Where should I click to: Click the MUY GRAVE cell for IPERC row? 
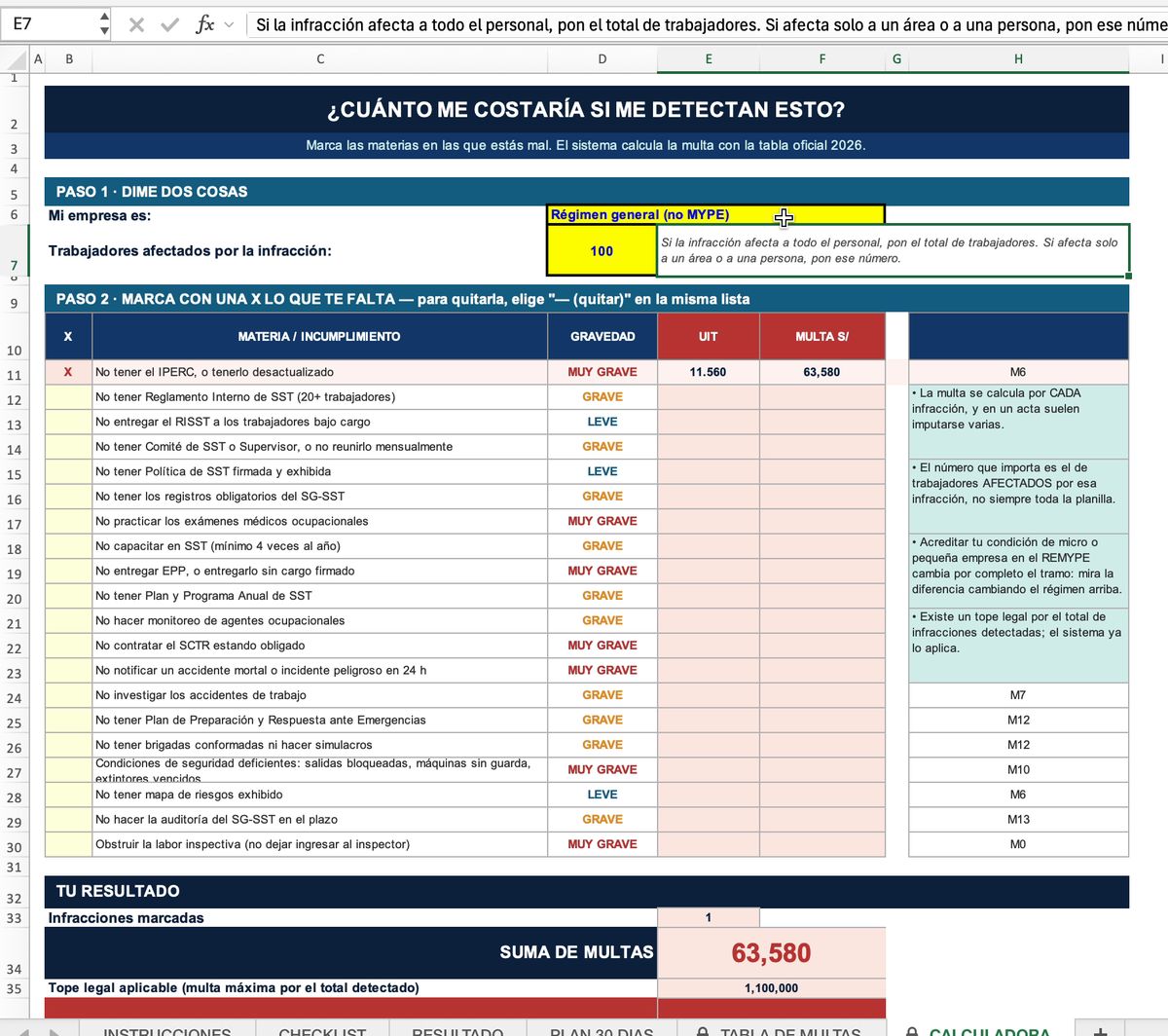click(x=602, y=372)
